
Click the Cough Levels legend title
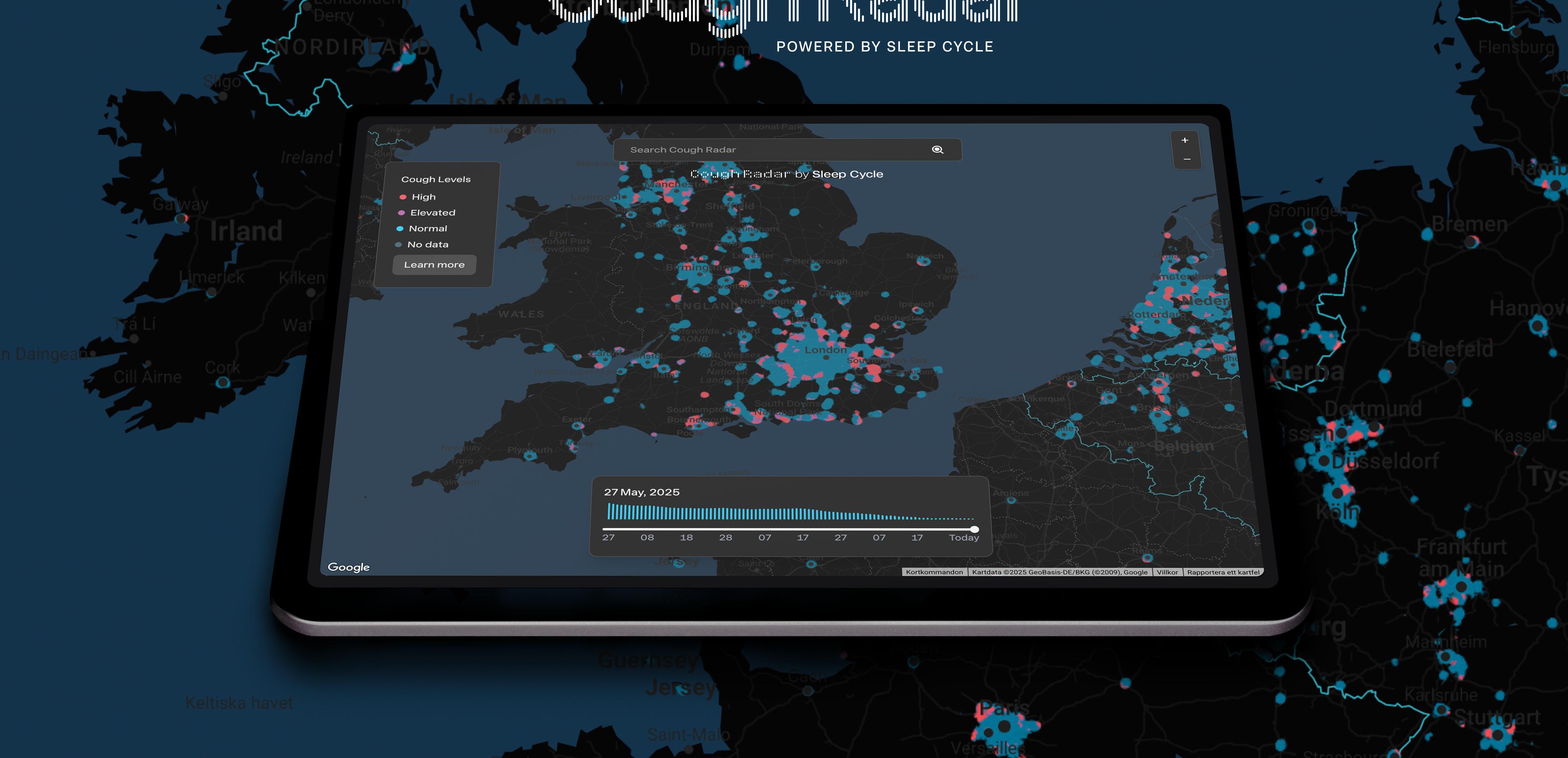click(x=436, y=180)
